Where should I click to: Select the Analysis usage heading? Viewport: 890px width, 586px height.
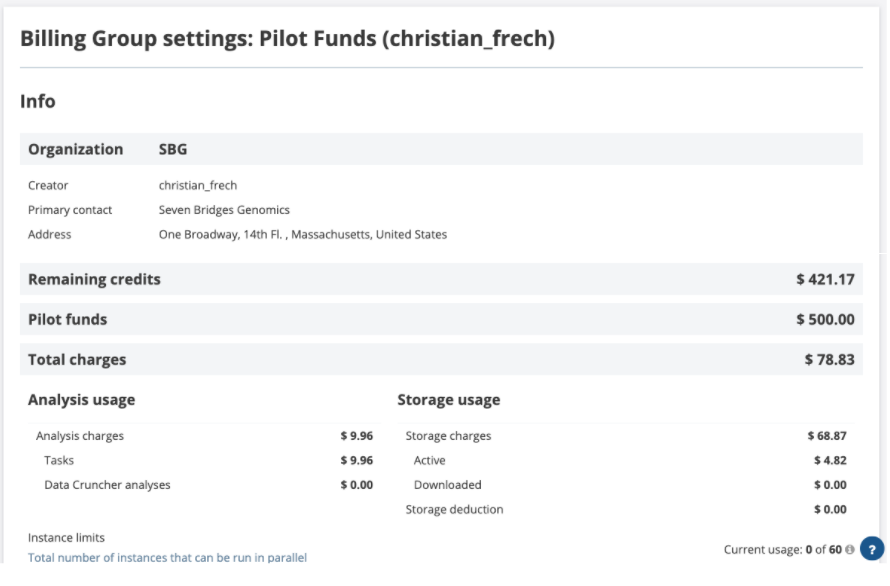point(81,400)
